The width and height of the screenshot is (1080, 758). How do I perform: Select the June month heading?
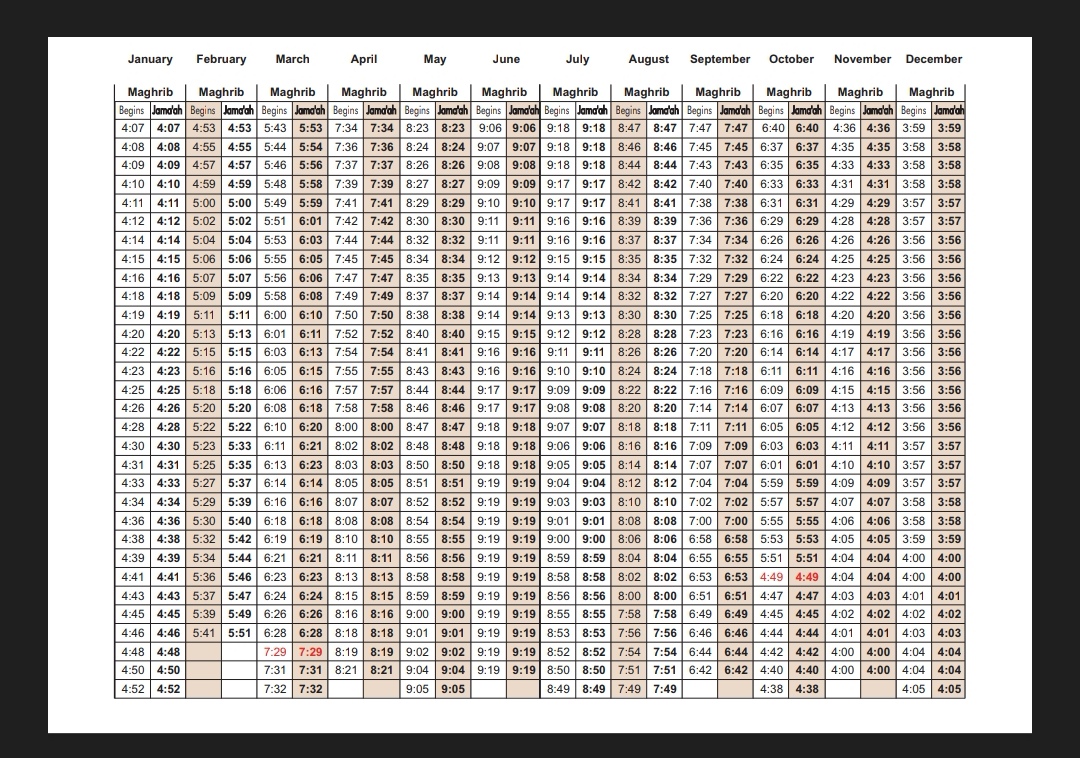(x=506, y=59)
